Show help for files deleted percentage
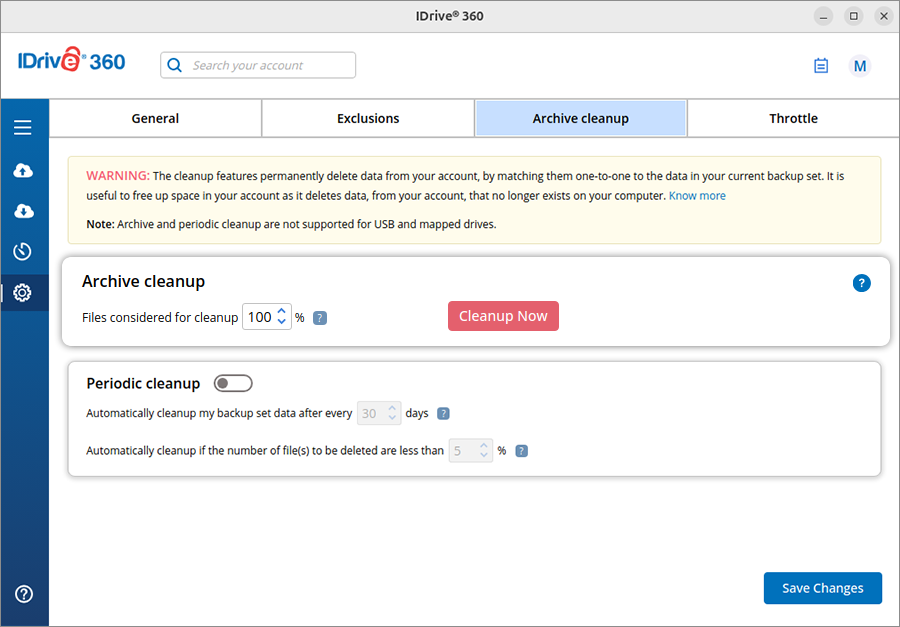This screenshot has height=627, width=900. [521, 451]
